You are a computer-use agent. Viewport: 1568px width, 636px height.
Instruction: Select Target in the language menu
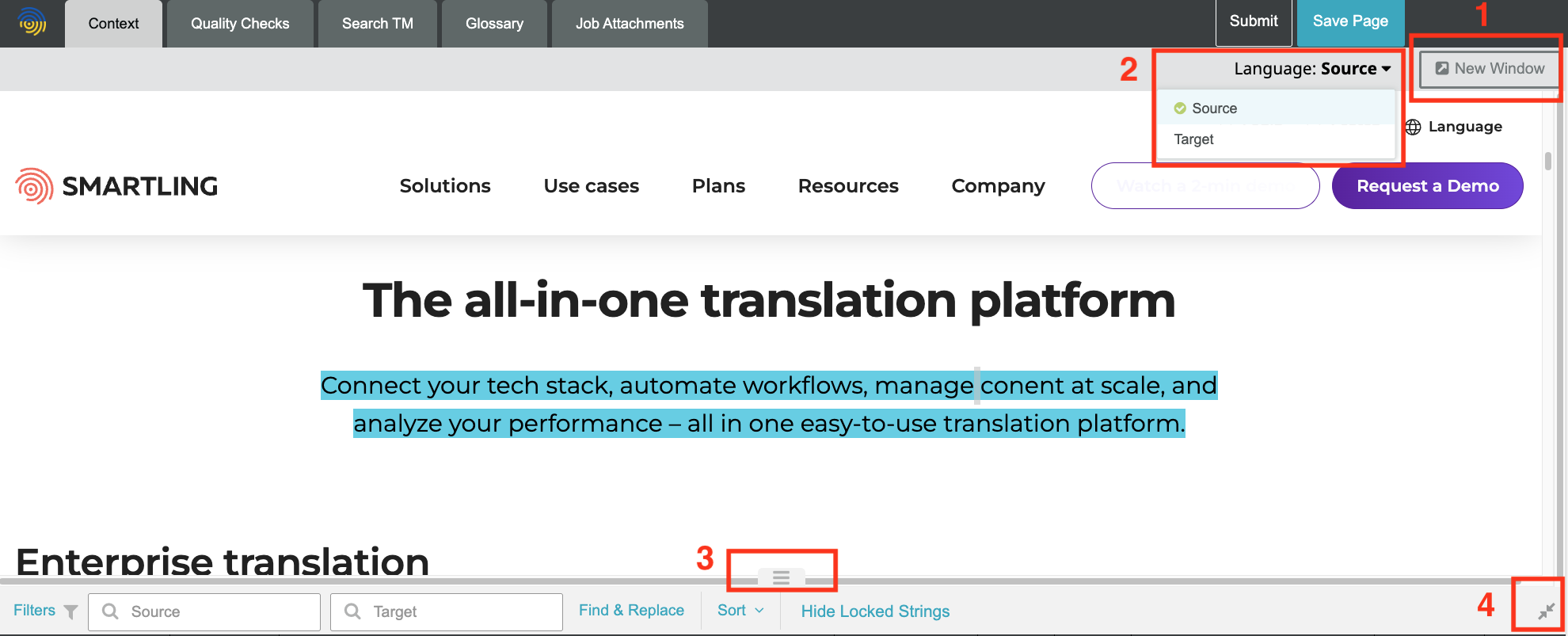click(1276, 139)
